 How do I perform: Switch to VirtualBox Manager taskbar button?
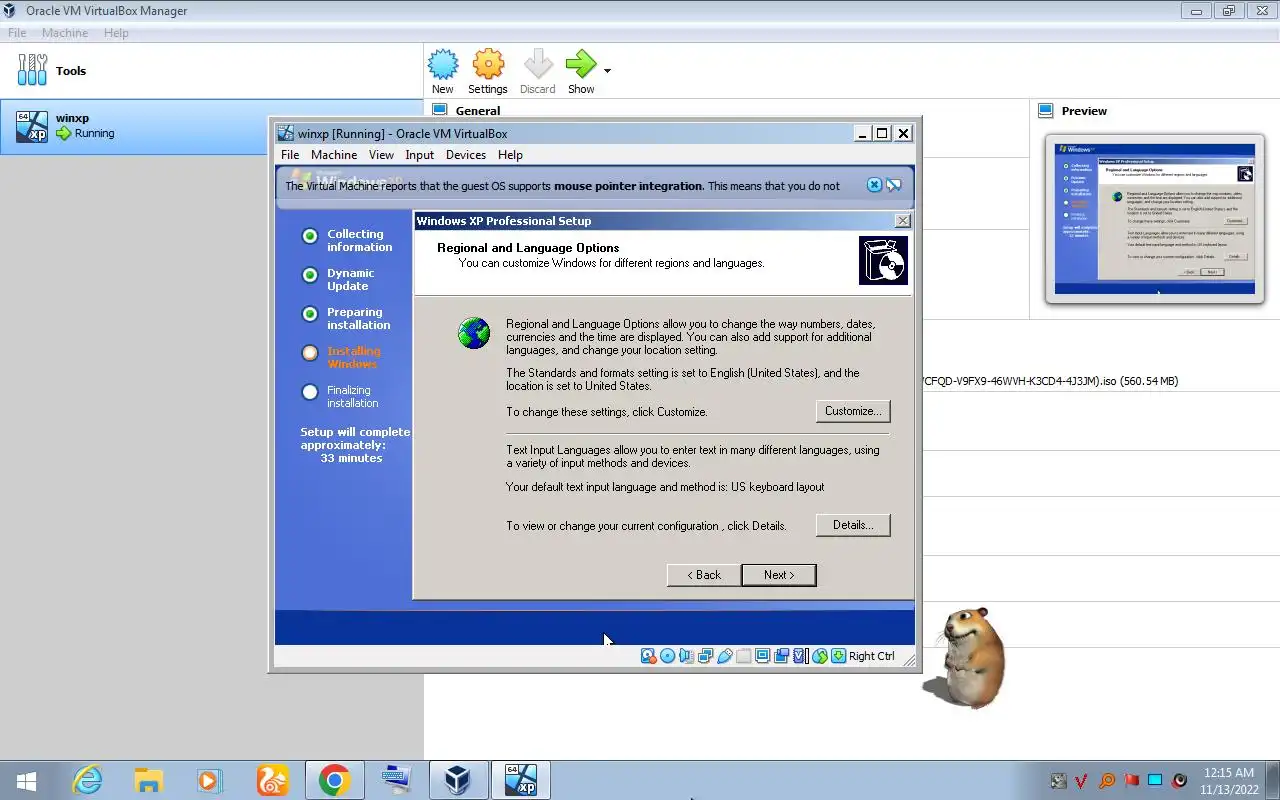[458, 780]
